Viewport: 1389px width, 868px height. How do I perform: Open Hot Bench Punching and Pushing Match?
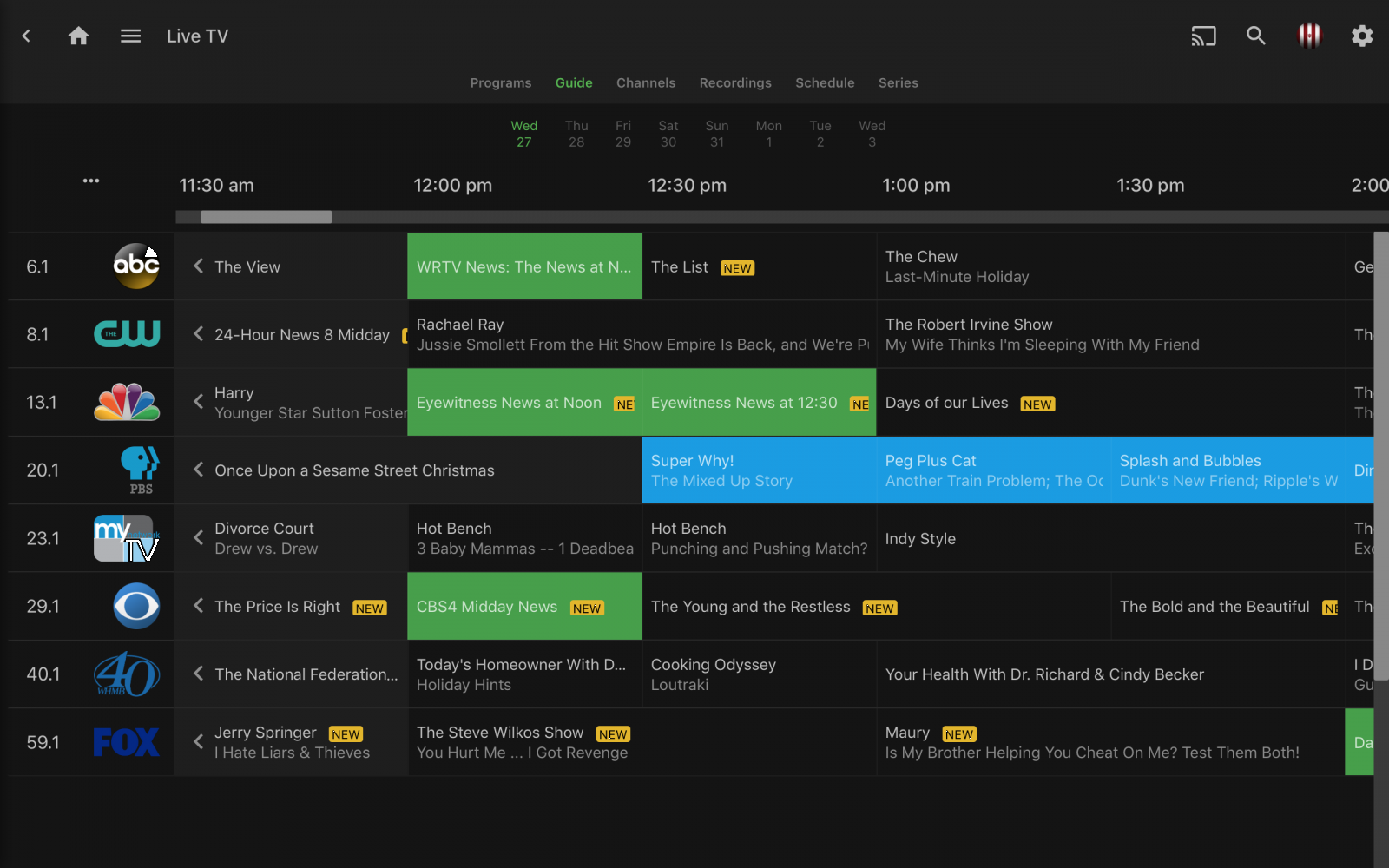pyautogui.click(x=759, y=538)
